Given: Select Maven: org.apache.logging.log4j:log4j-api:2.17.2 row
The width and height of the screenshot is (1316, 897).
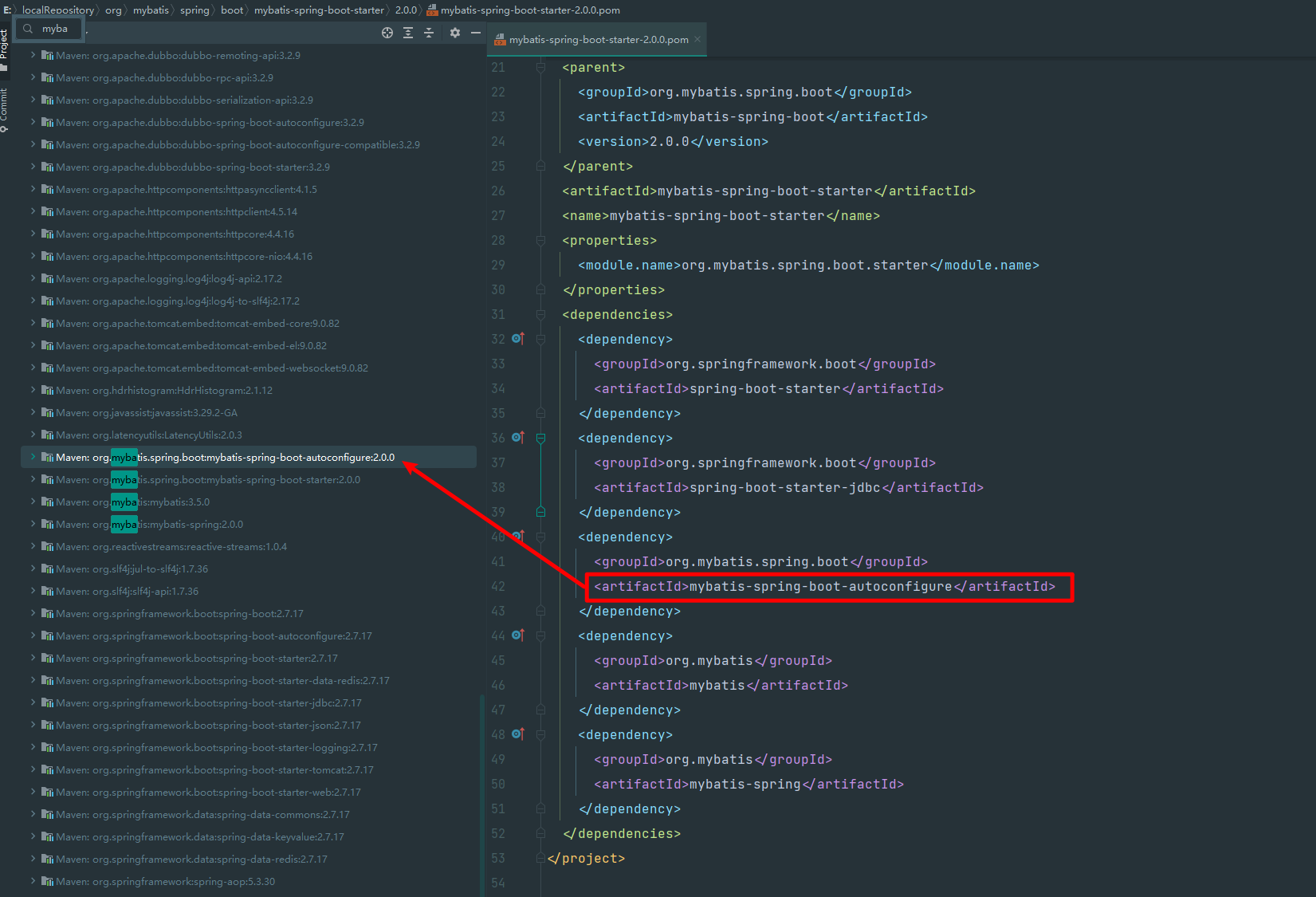Looking at the screenshot, I should click(x=249, y=279).
